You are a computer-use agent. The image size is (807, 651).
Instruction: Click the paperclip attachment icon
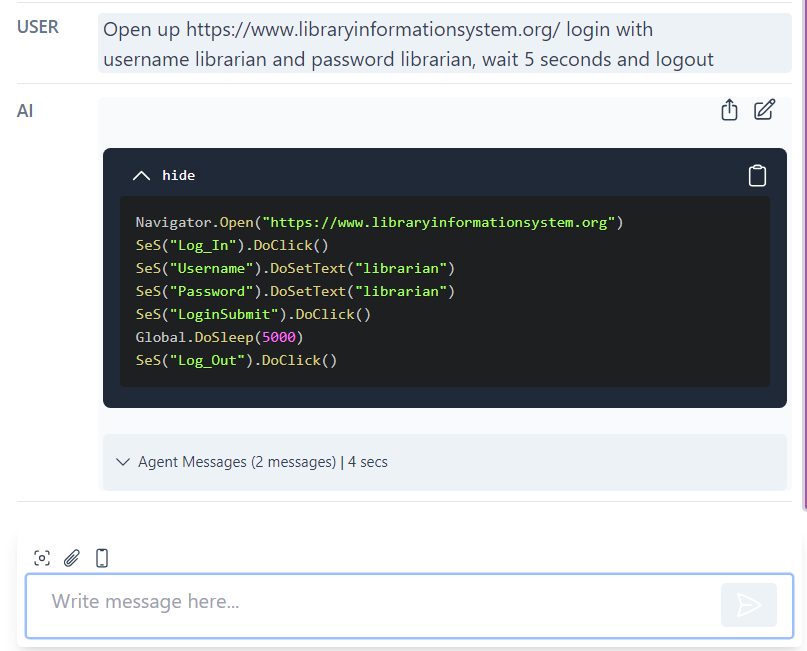[72, 558]
